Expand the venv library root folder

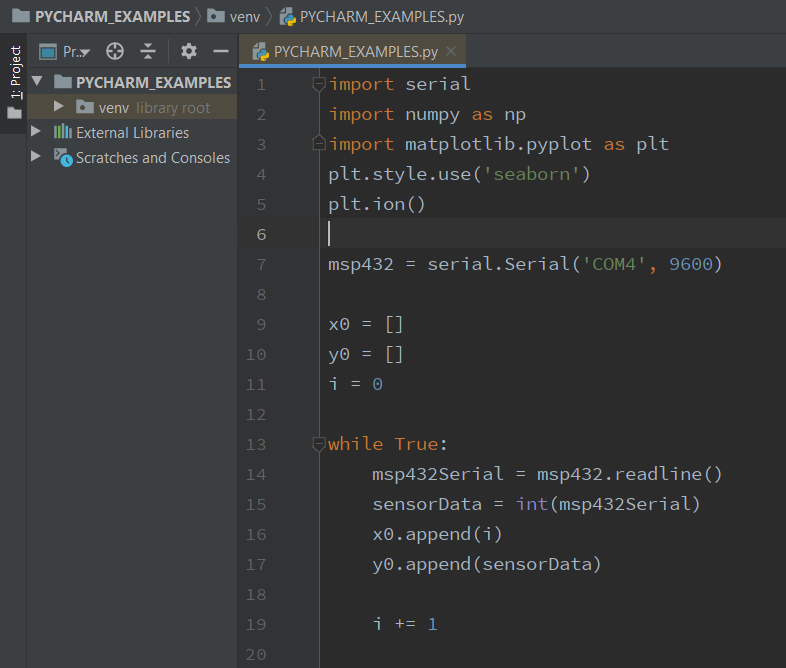coord(59,106)
